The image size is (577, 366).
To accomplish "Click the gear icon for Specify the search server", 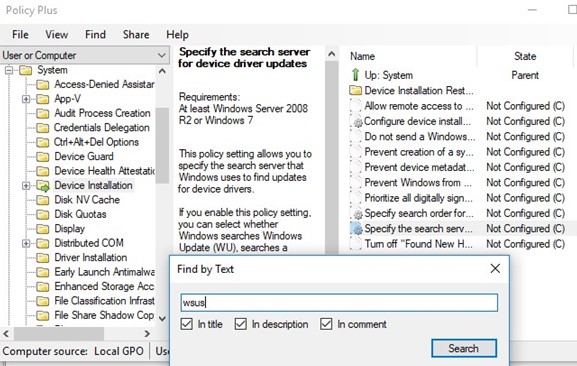I will pos(357,229).
